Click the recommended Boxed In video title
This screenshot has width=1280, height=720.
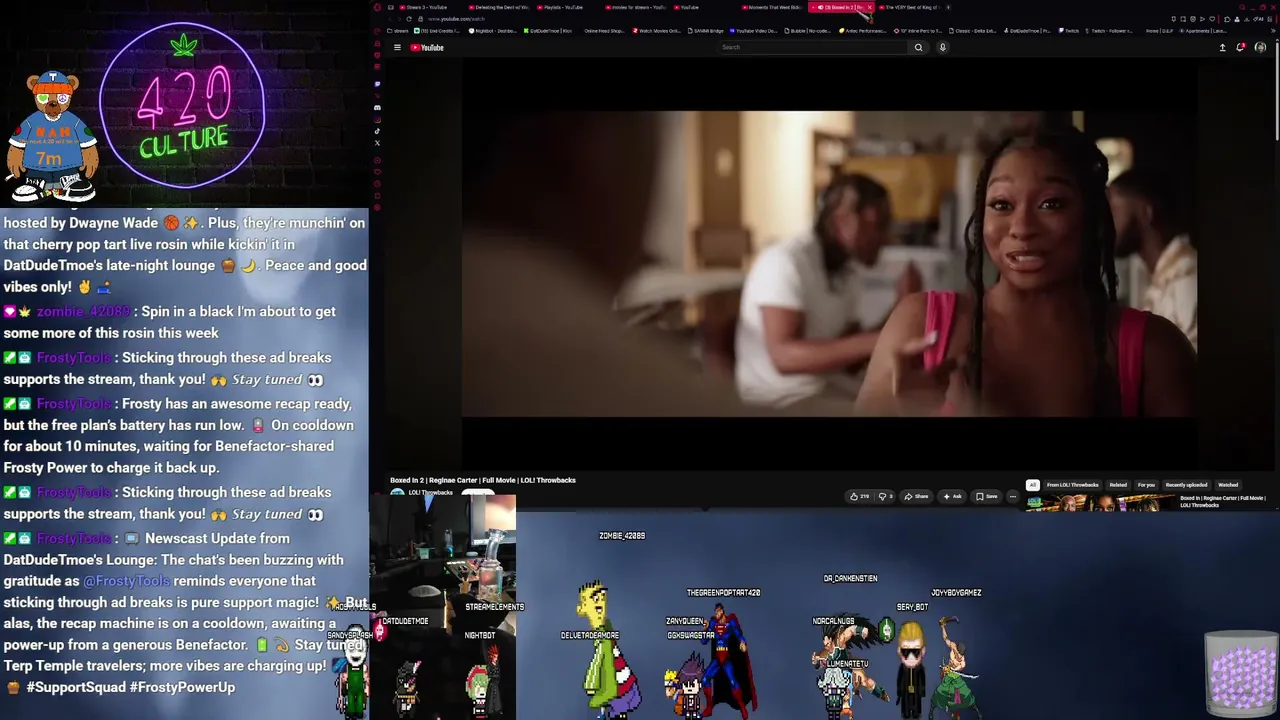pos(1222,501)
